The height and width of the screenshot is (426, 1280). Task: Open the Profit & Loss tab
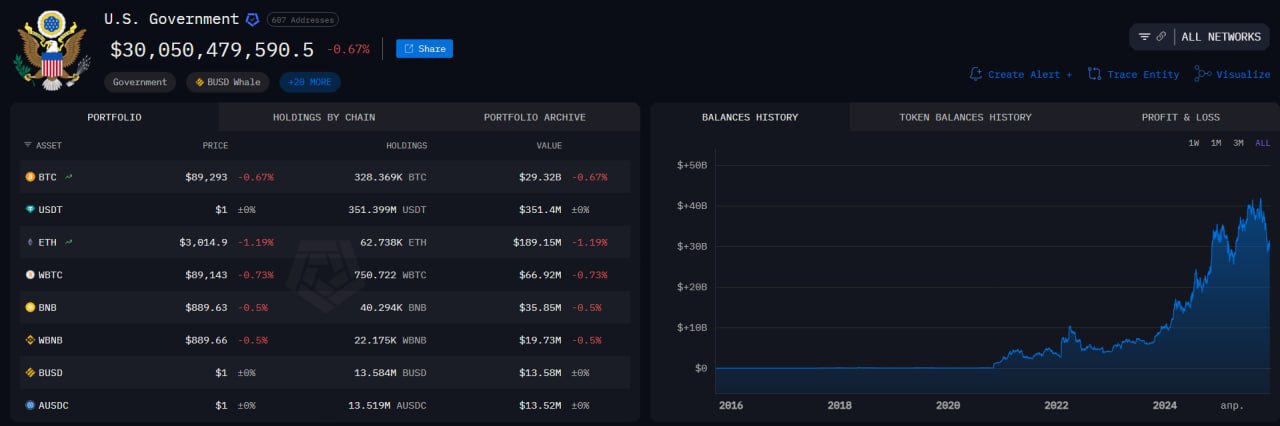pos(1180,117)
